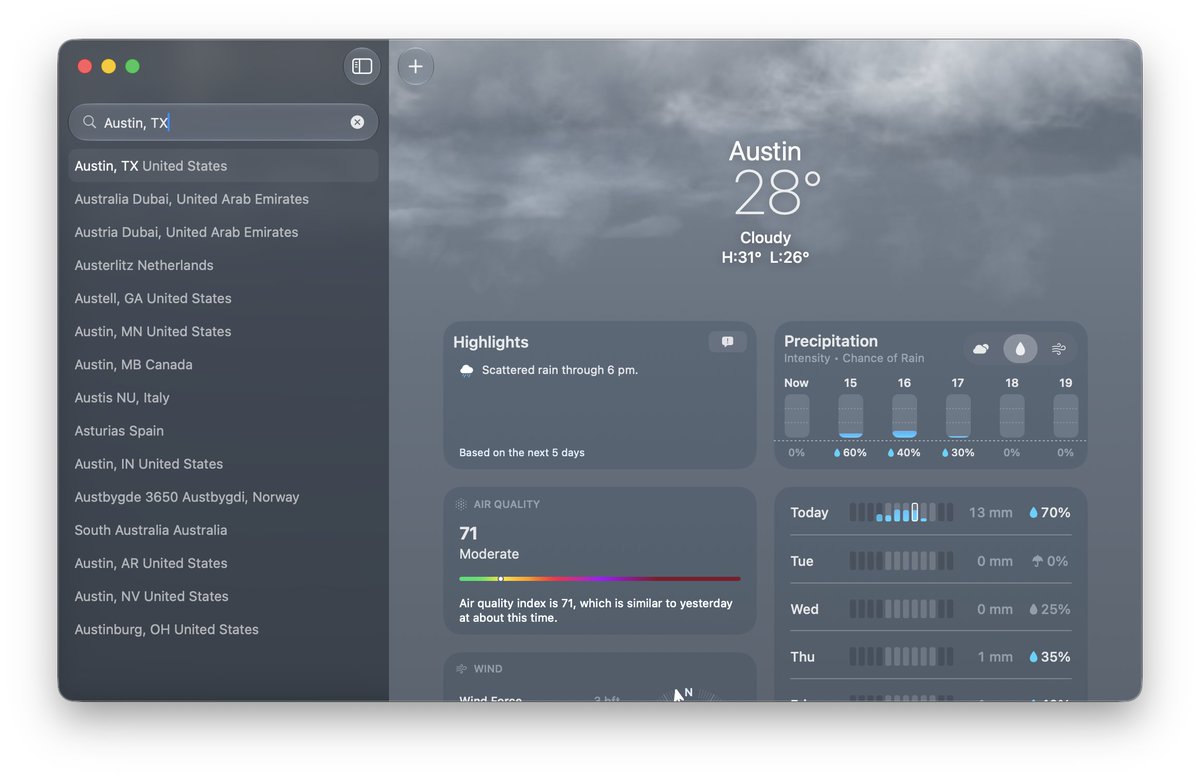Select hour 18 precipitation bar
This screenshot has width=1200, height=778.
(x=1012, y=415)
